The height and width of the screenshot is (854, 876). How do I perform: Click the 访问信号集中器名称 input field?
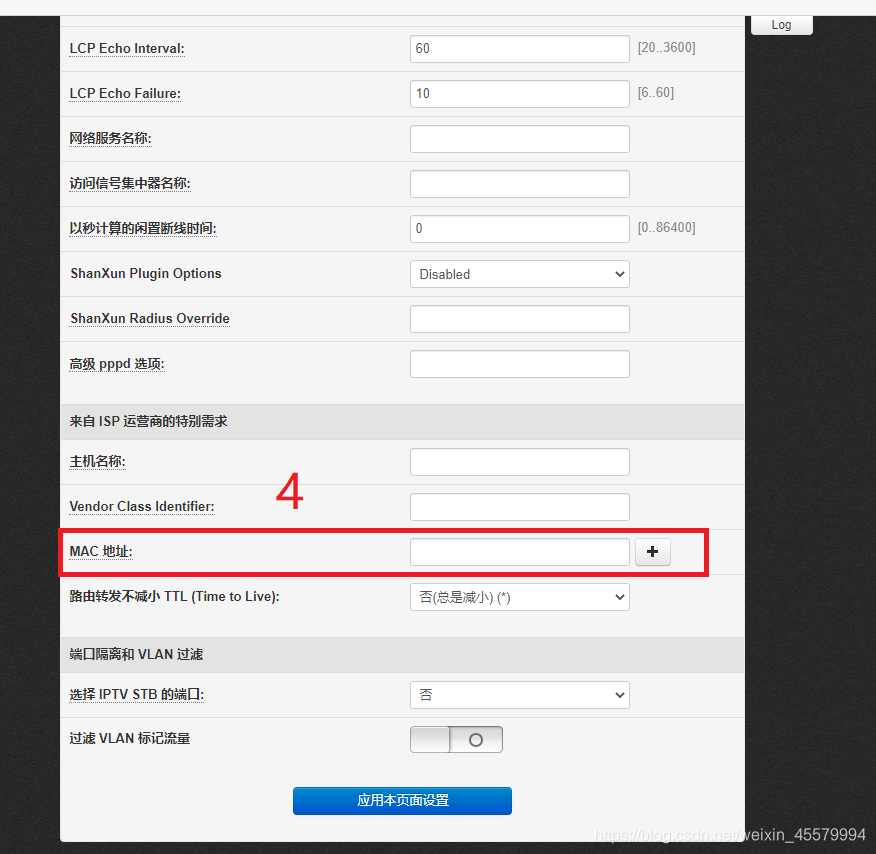[x=520, y=184]
